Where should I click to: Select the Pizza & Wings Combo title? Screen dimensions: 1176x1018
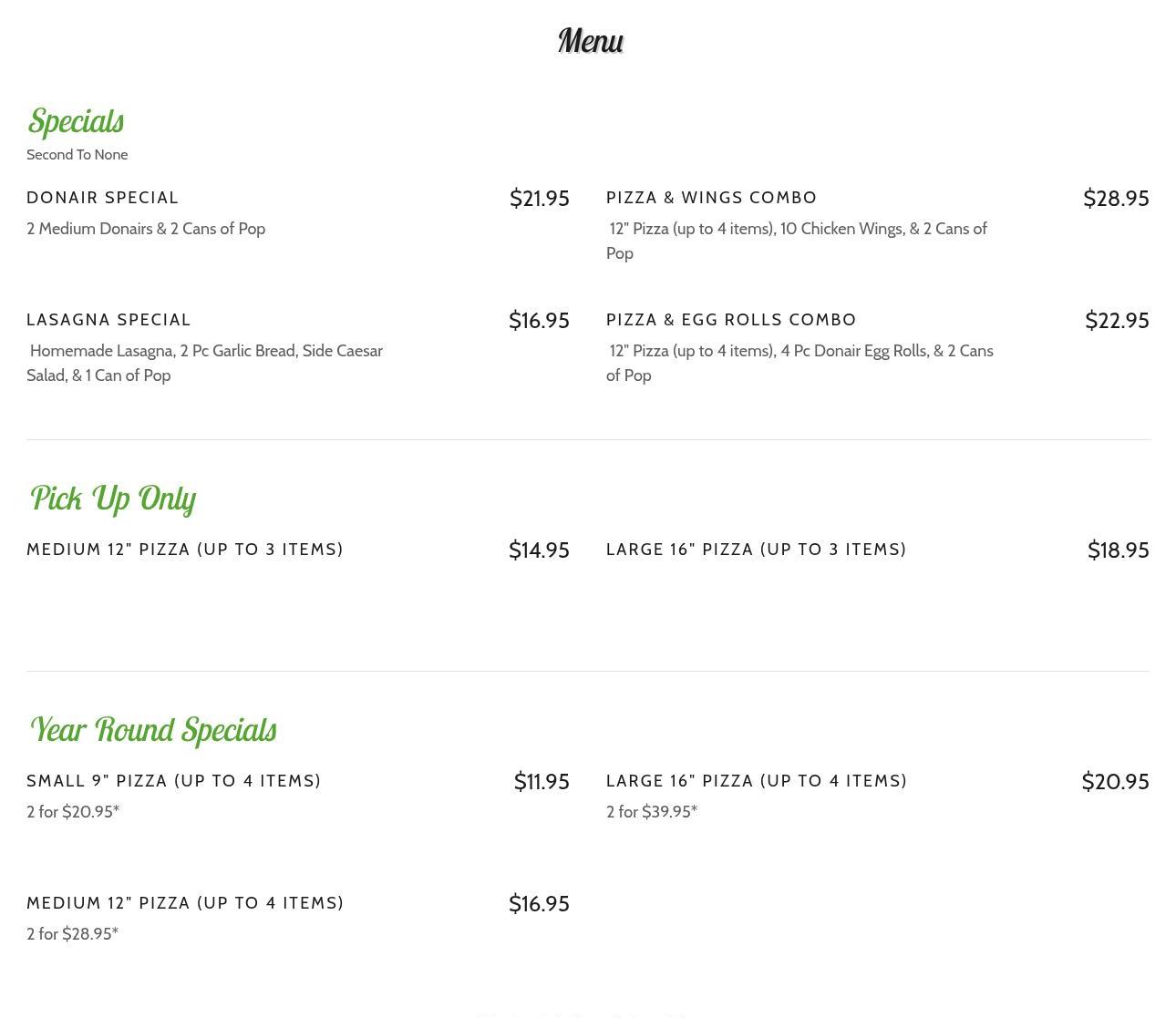[x=711, y=198]
